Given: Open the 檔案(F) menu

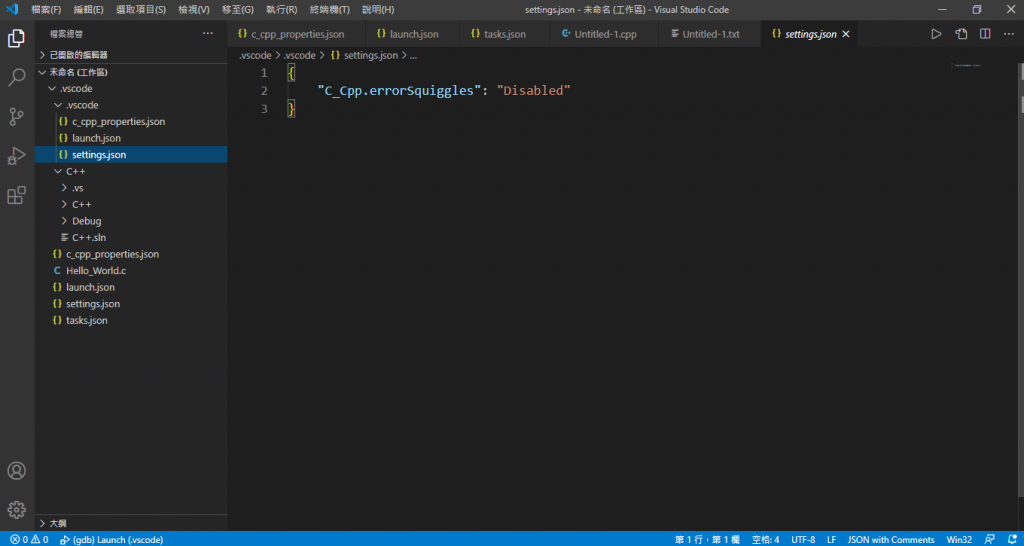Looking at the screenshot, I should coord(46,10).
